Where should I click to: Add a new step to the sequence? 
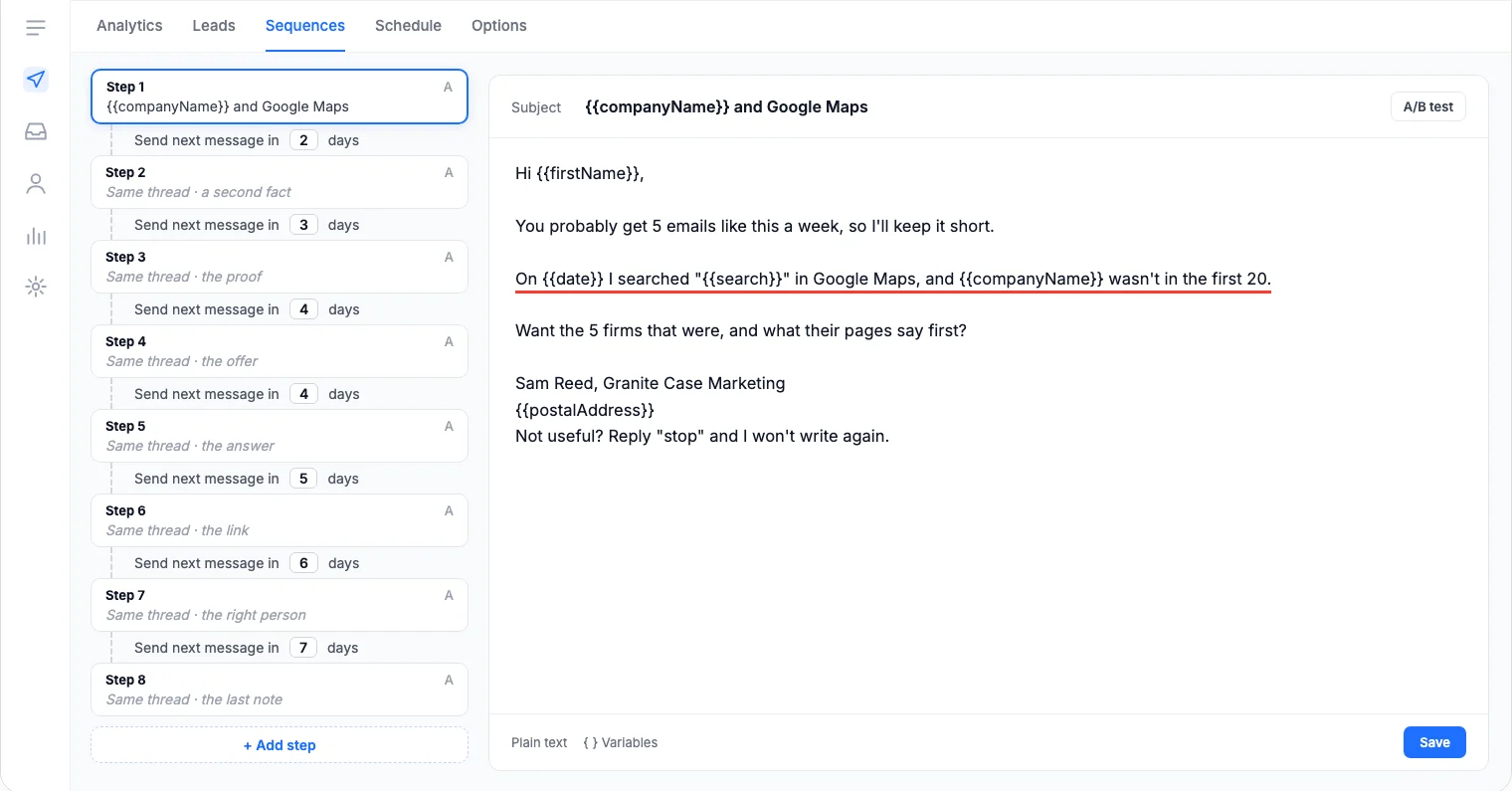pyautogui.click(x=280, y=745)
